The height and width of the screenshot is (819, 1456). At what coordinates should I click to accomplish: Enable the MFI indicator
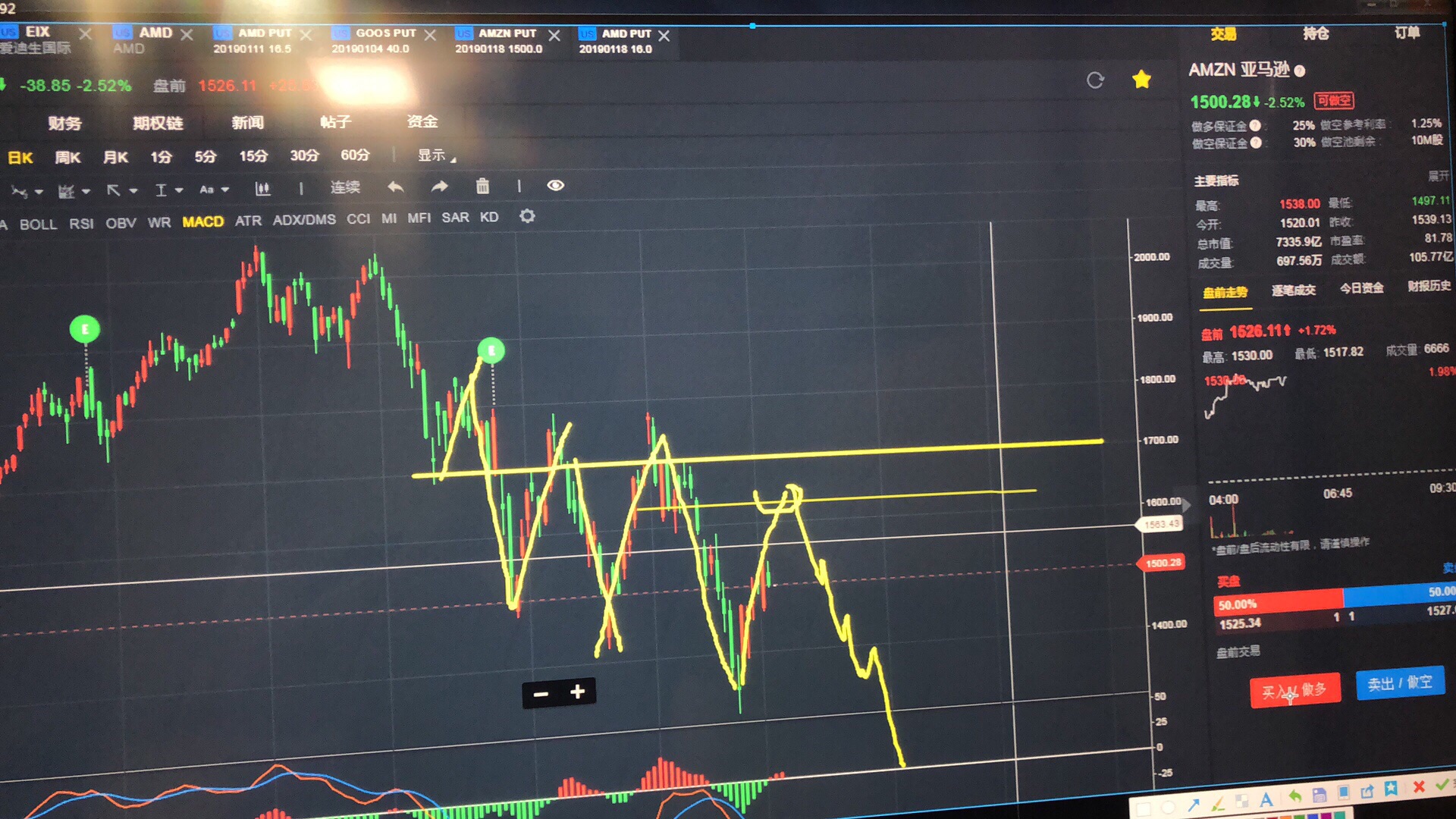pos(419,218)
